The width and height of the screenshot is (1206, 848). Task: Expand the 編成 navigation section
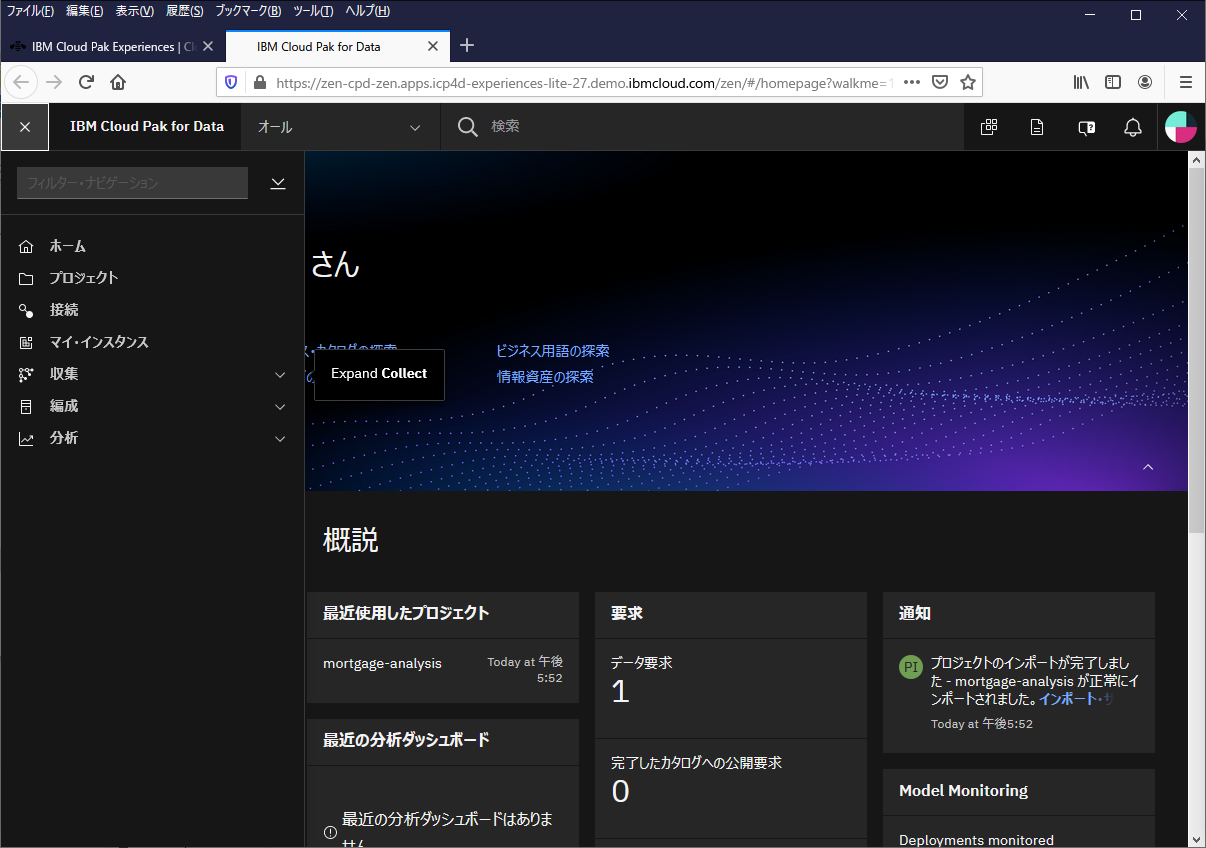point(280,407)
